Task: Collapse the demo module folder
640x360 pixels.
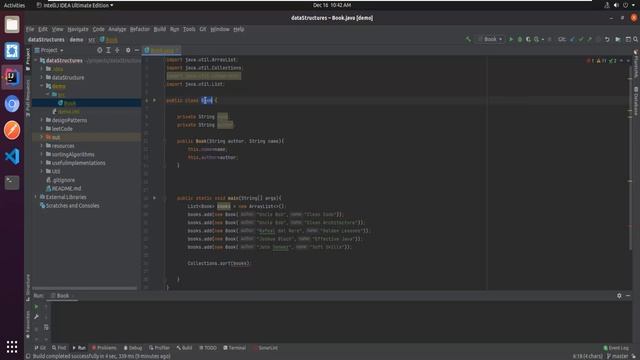Action: click(42, 86)
